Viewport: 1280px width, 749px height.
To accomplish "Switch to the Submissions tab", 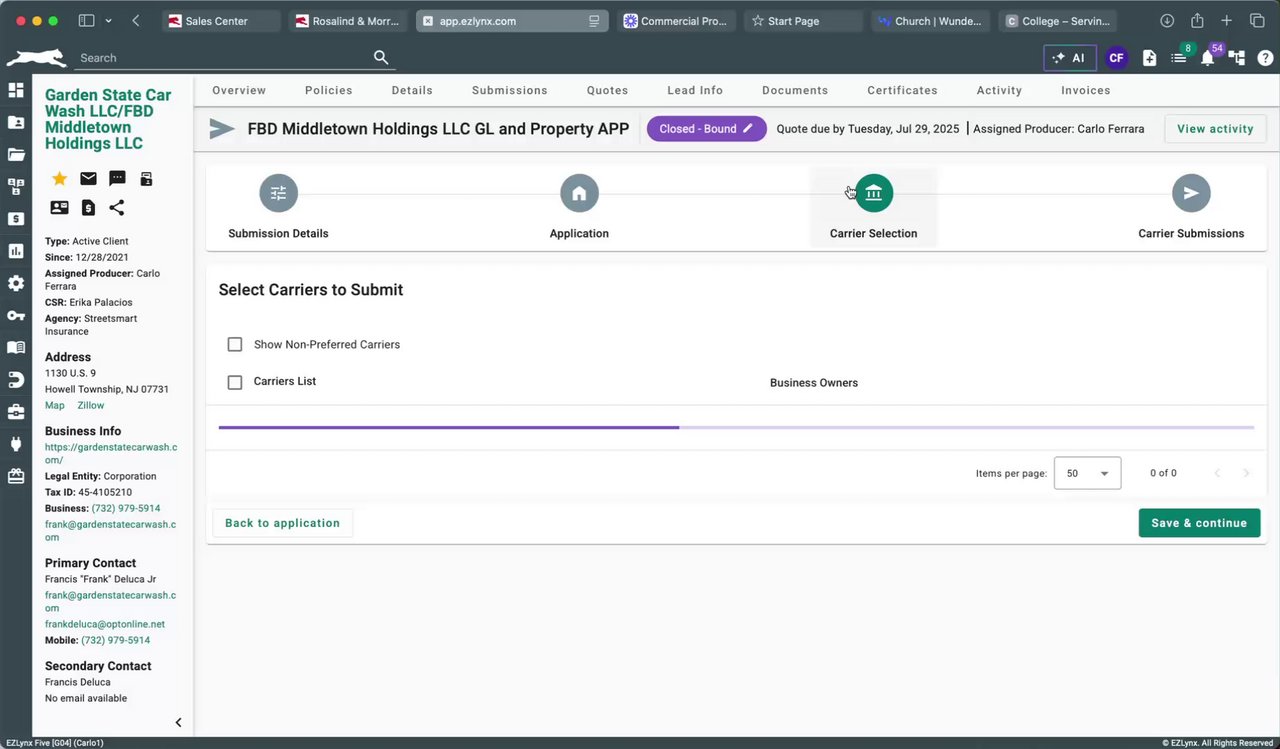I will [510, 90].
